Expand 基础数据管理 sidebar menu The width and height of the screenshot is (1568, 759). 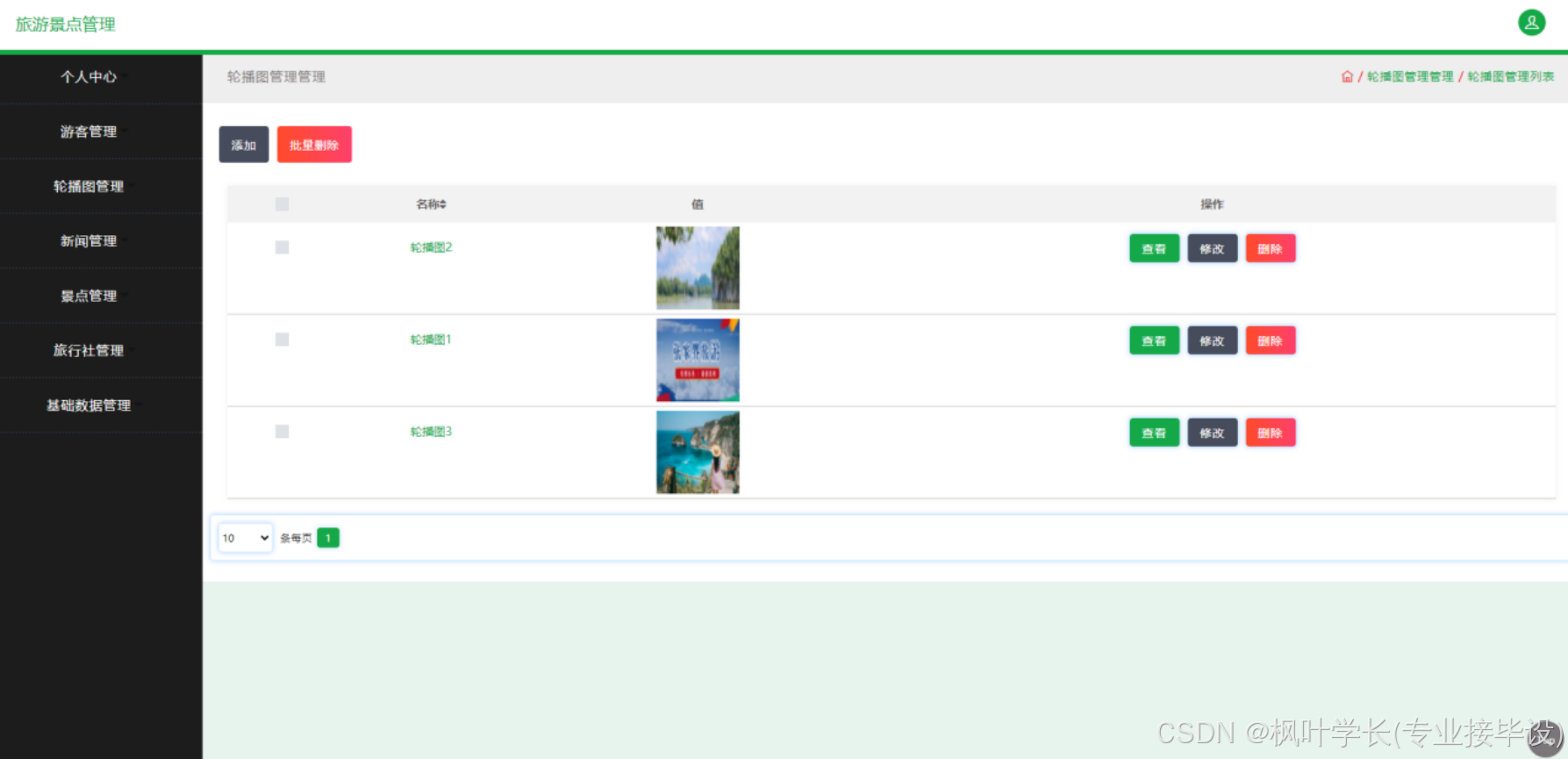pos(89,405)
